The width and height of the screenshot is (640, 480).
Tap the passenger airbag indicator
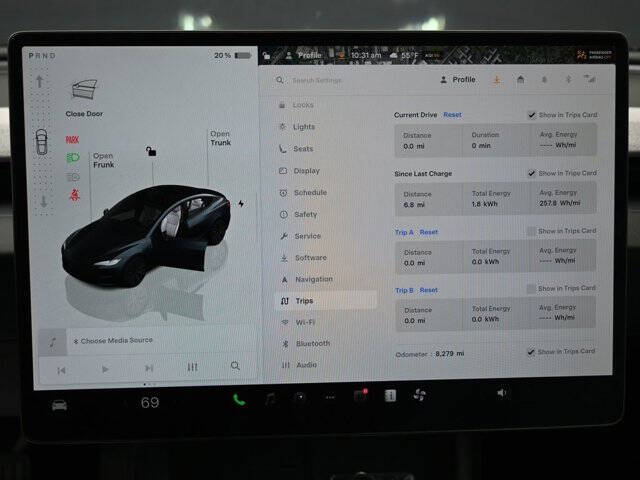594,55
